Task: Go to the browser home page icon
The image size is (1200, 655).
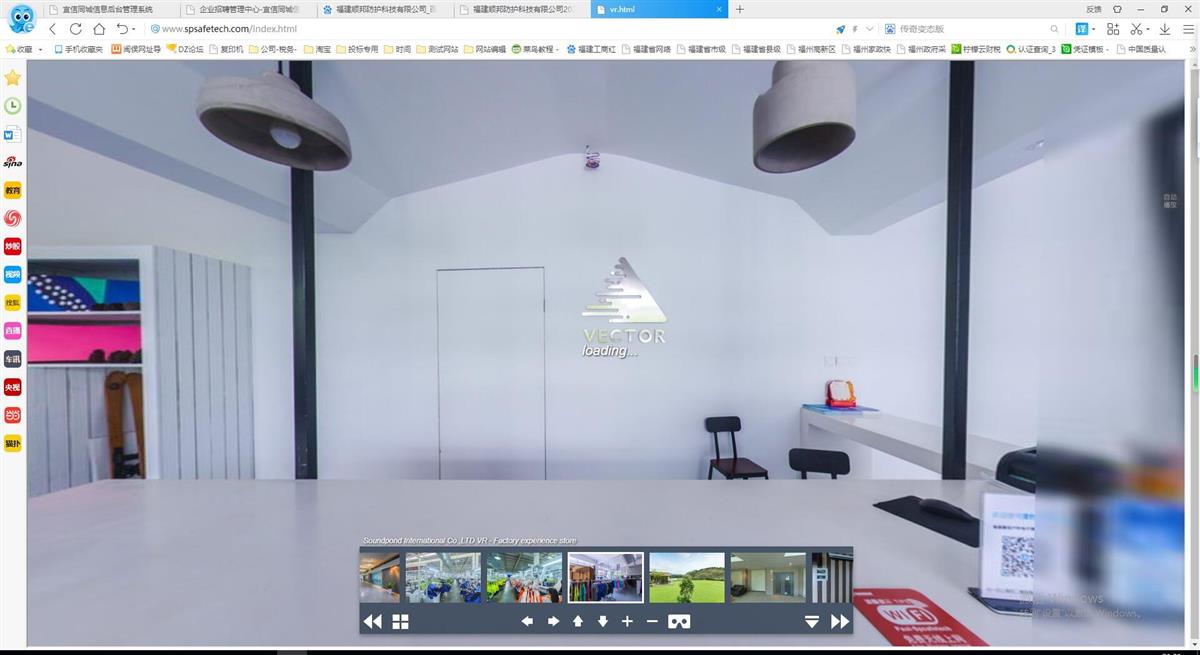Action: 99,29
